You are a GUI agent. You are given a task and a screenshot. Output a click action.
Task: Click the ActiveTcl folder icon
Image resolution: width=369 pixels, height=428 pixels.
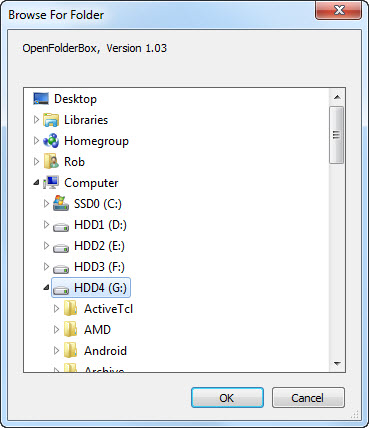coord(70,308)
